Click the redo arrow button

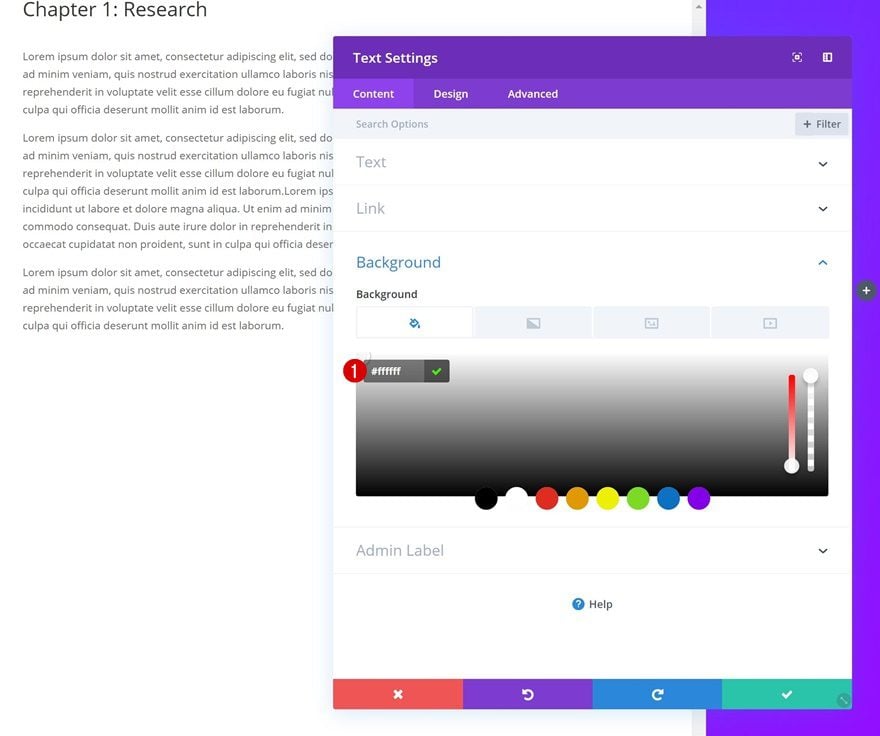pos(657,694)
